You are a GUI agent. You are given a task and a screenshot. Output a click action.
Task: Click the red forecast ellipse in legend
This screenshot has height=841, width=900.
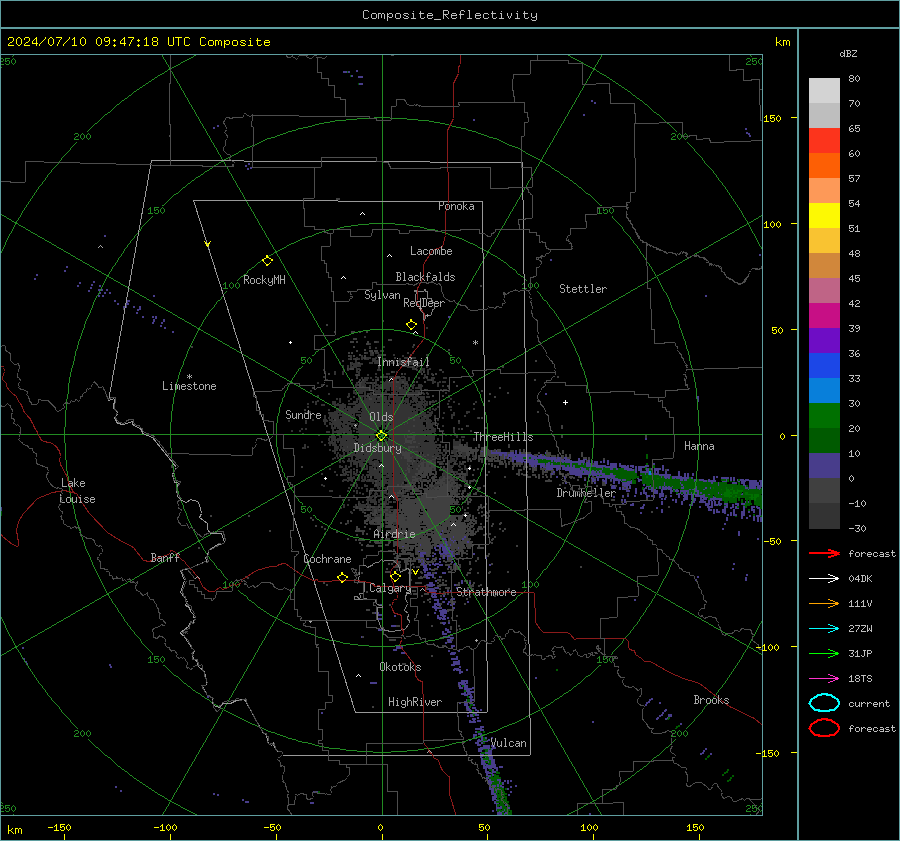(x=824, y=728)
